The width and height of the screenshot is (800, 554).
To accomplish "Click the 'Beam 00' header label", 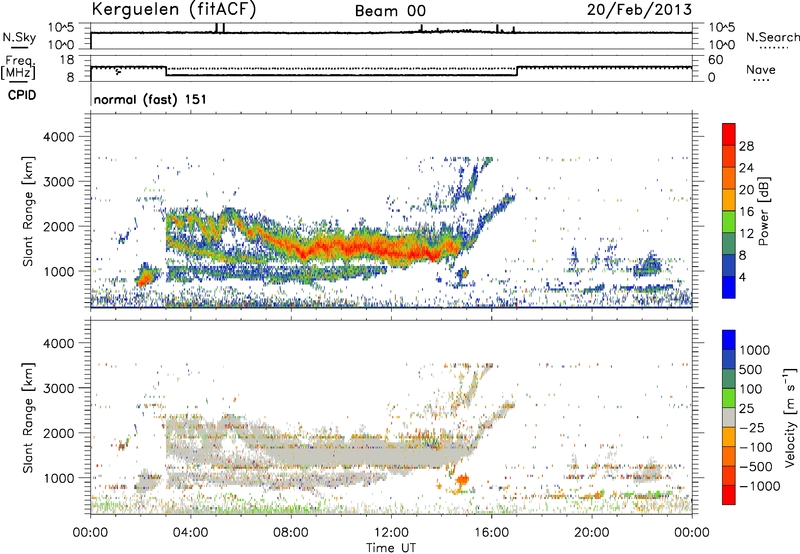I will (390, 11).
